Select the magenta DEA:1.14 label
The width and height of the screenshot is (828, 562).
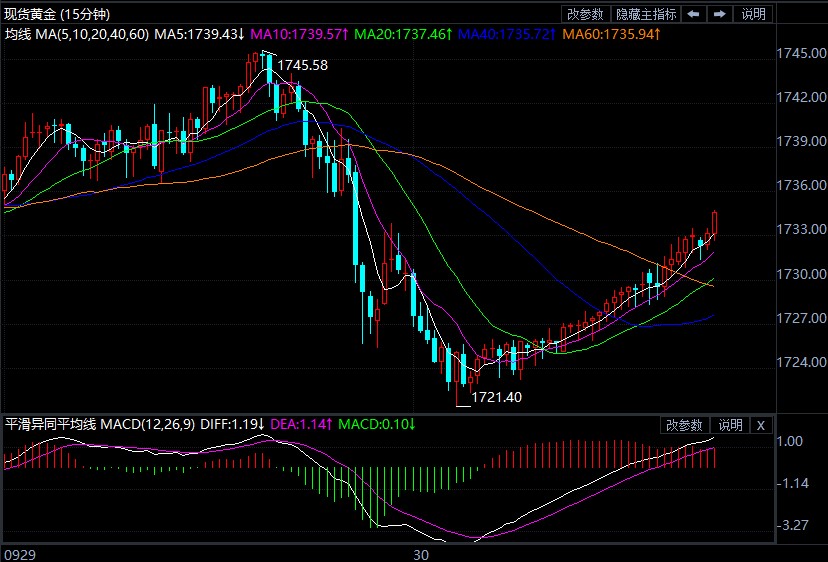pos(302,424)
